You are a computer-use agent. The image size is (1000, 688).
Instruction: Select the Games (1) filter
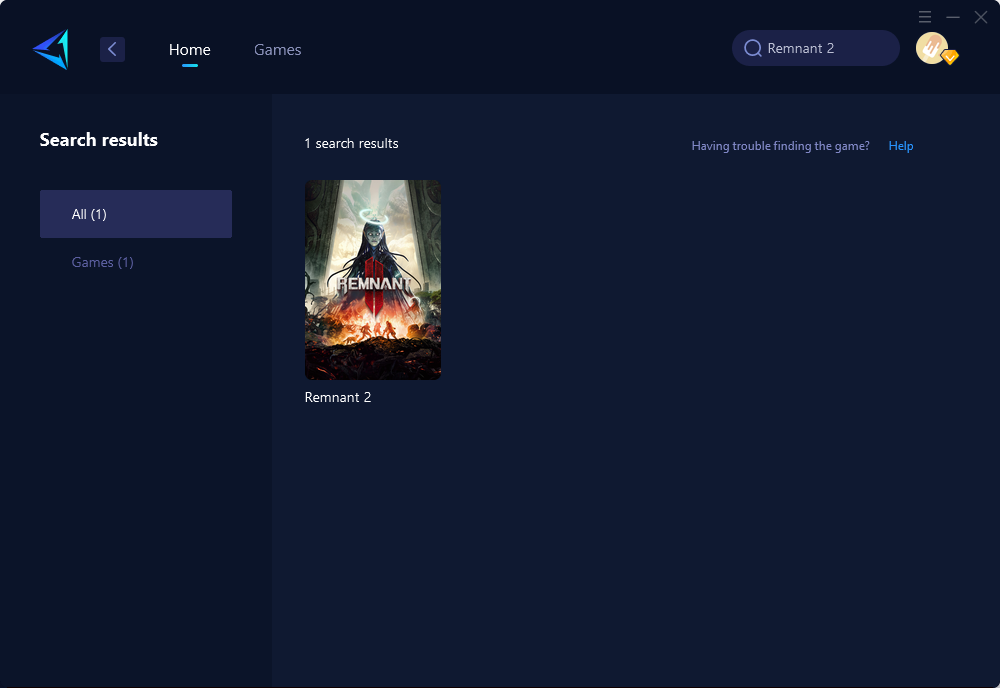[x=103, y=262]
